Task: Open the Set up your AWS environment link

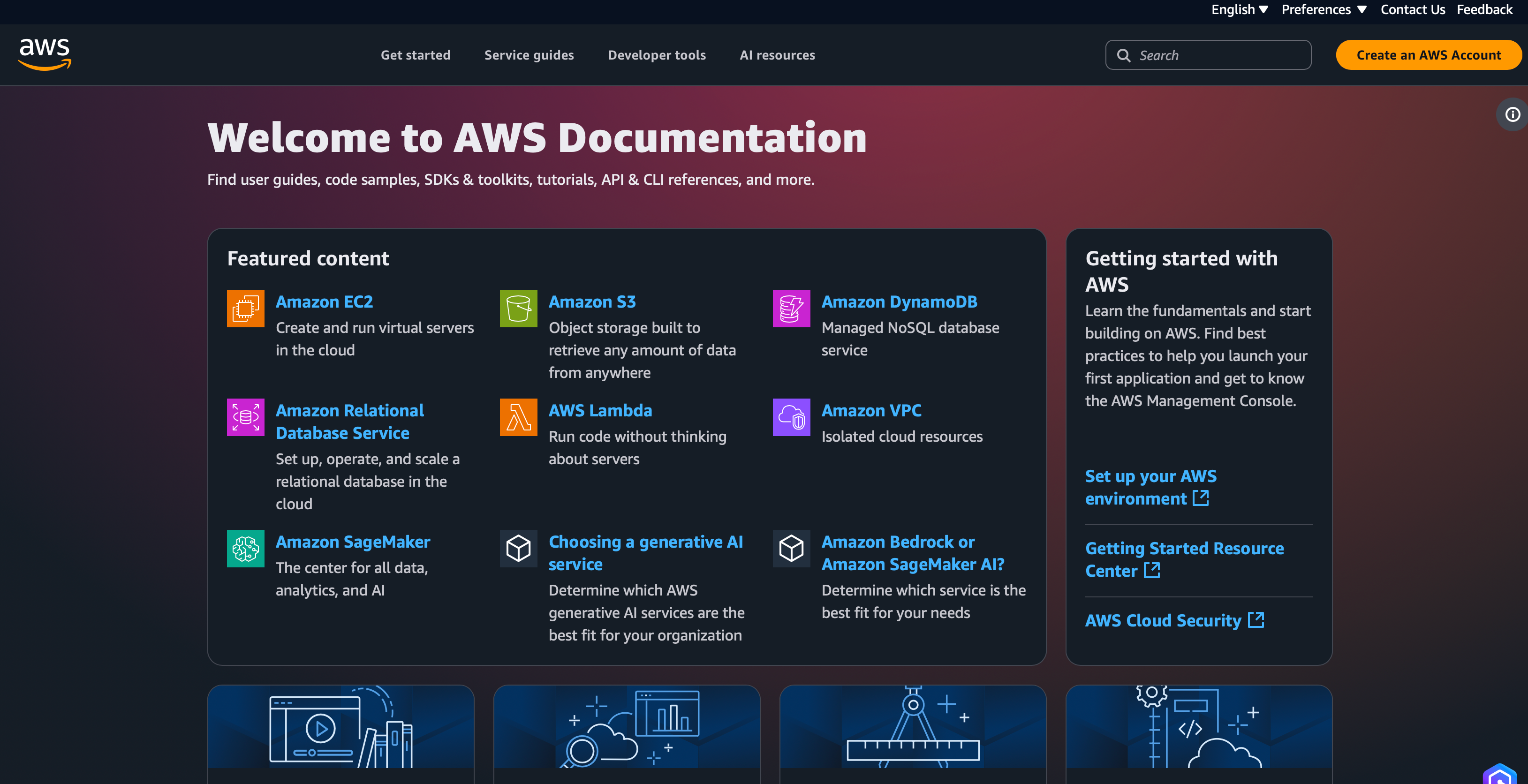Action: tap(1151, 487)
